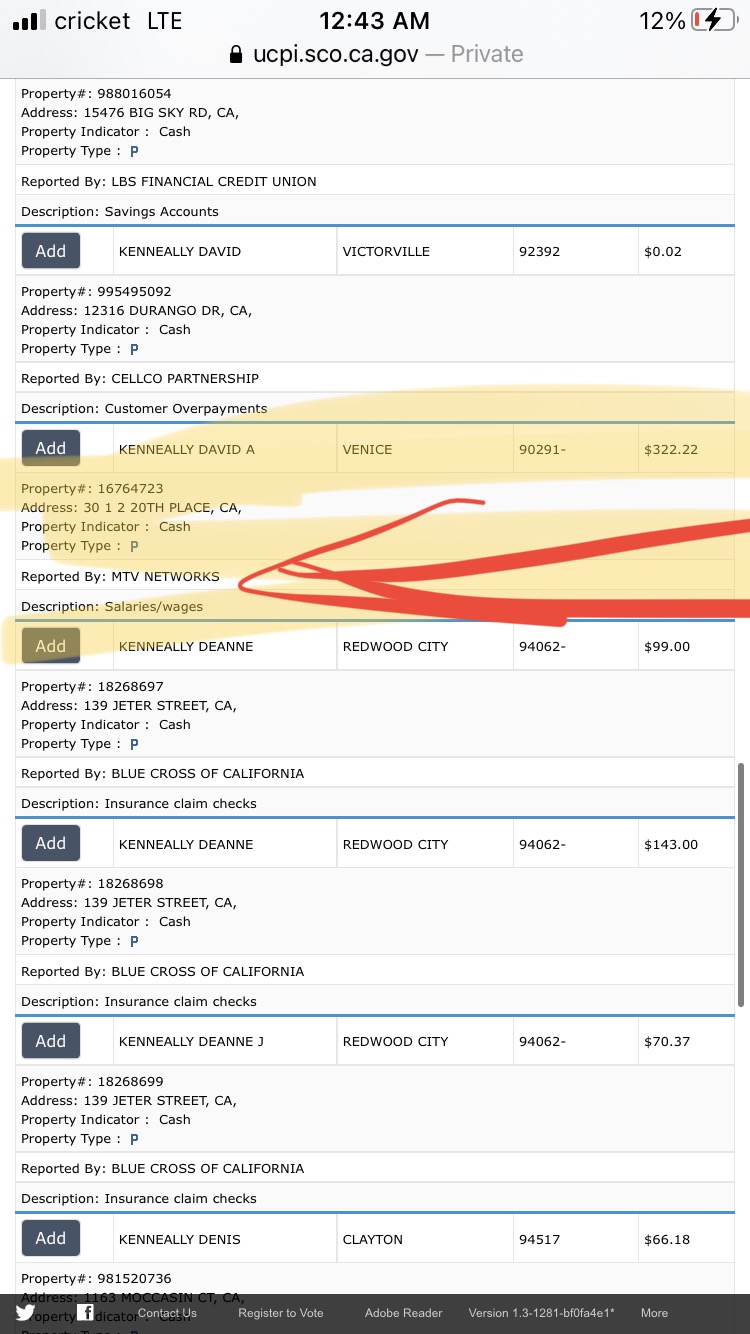Select Property# 988016054

point(96,94)
